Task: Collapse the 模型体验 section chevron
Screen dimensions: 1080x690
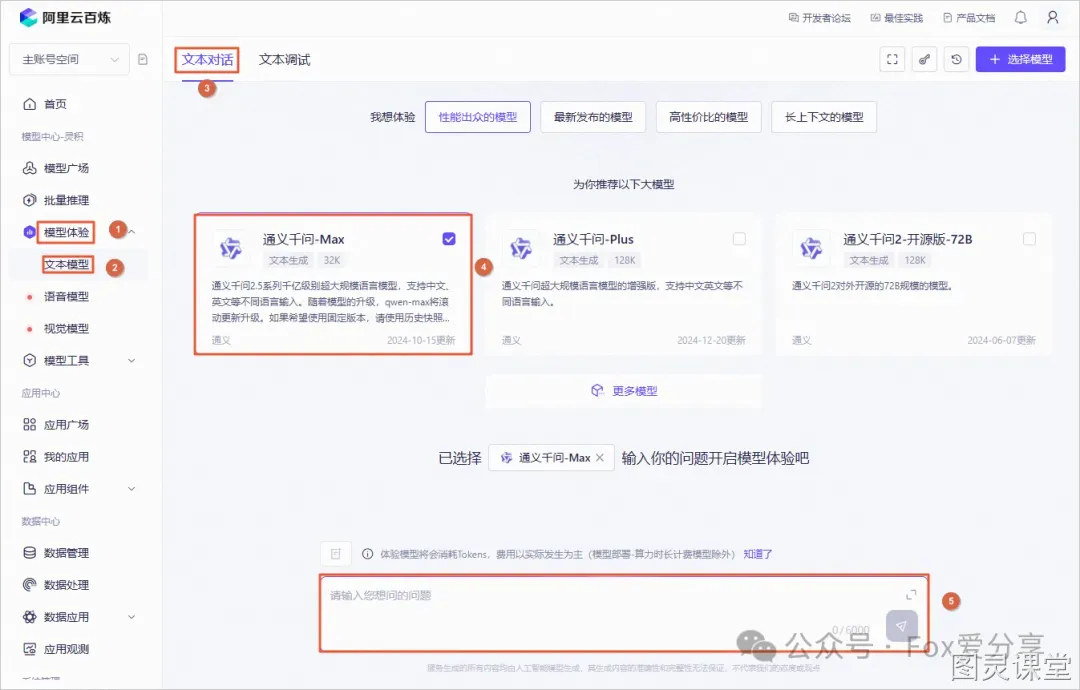Action: click(132, 232)
